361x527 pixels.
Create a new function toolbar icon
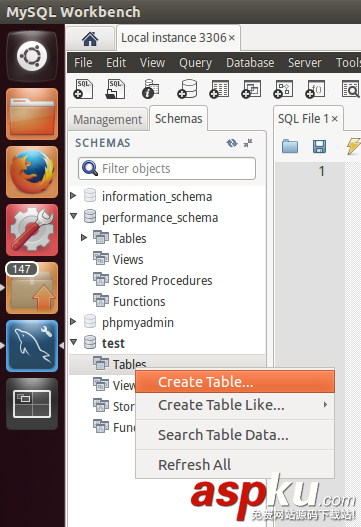click(x=315, y=89)
